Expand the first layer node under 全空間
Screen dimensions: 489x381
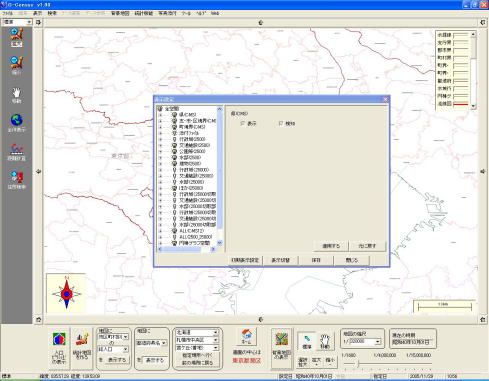point(160,115)
